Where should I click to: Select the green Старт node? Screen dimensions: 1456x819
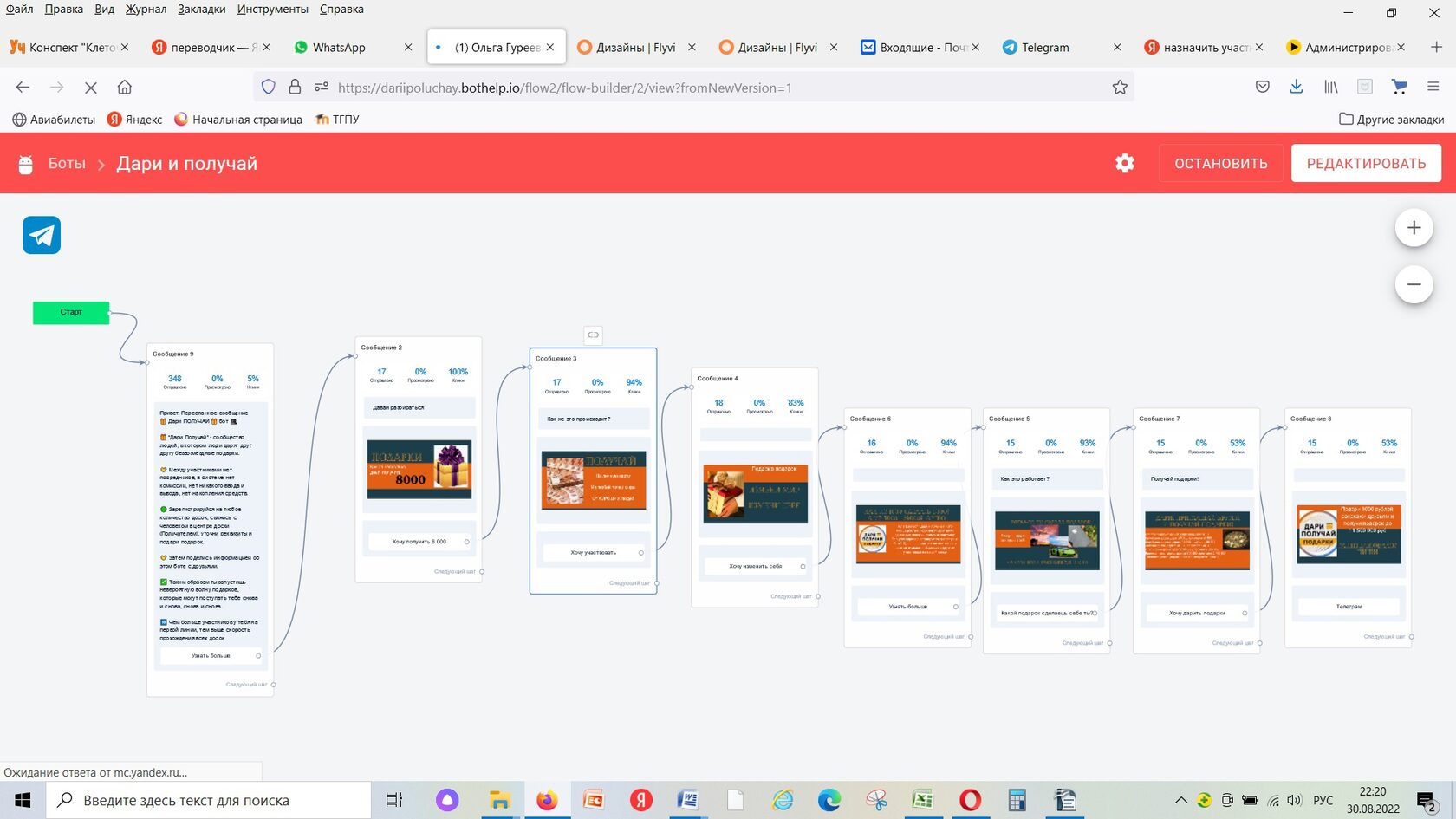click(x=71, y=312)
